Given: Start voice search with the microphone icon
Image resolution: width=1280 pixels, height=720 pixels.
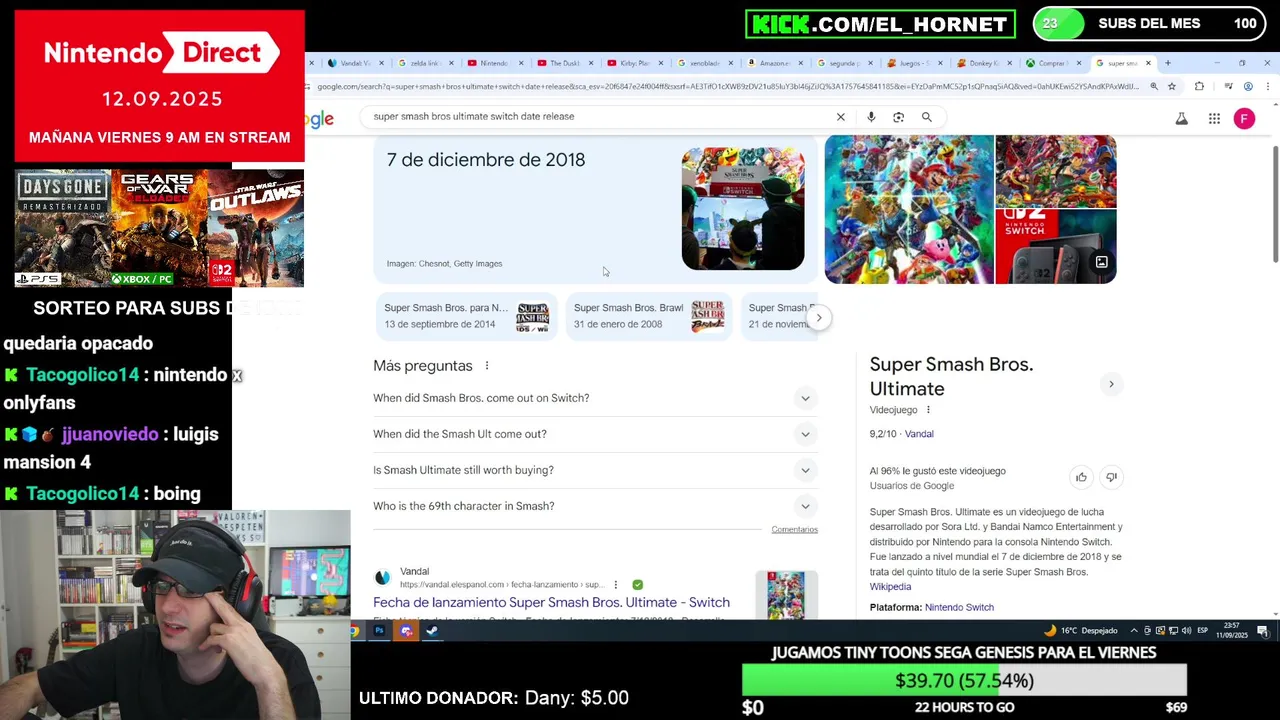Looking at the screenshot, I should (x=871, y=117).
